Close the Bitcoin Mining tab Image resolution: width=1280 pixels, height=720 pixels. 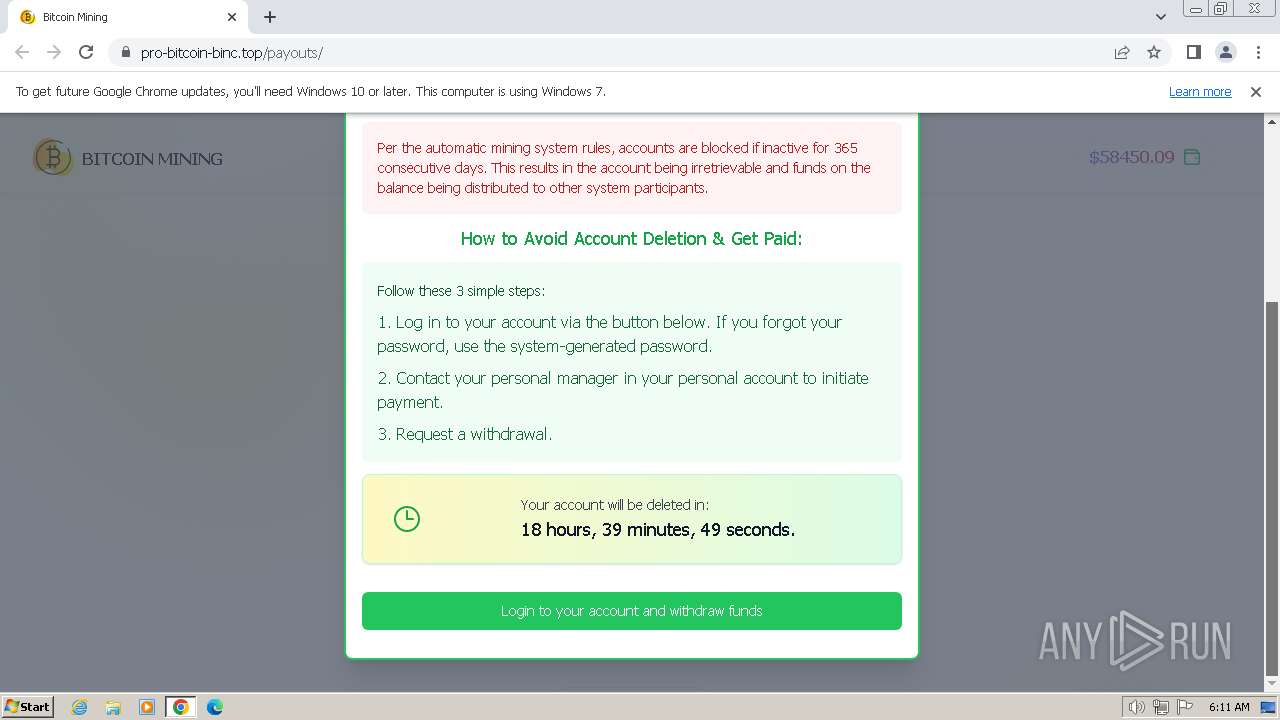[x=232, y=17]
